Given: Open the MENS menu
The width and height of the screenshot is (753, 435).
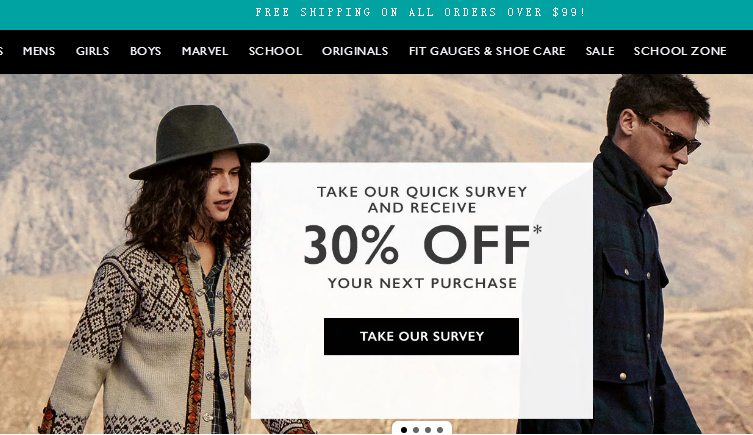Looking at the screenshot, I should (39, 51).
